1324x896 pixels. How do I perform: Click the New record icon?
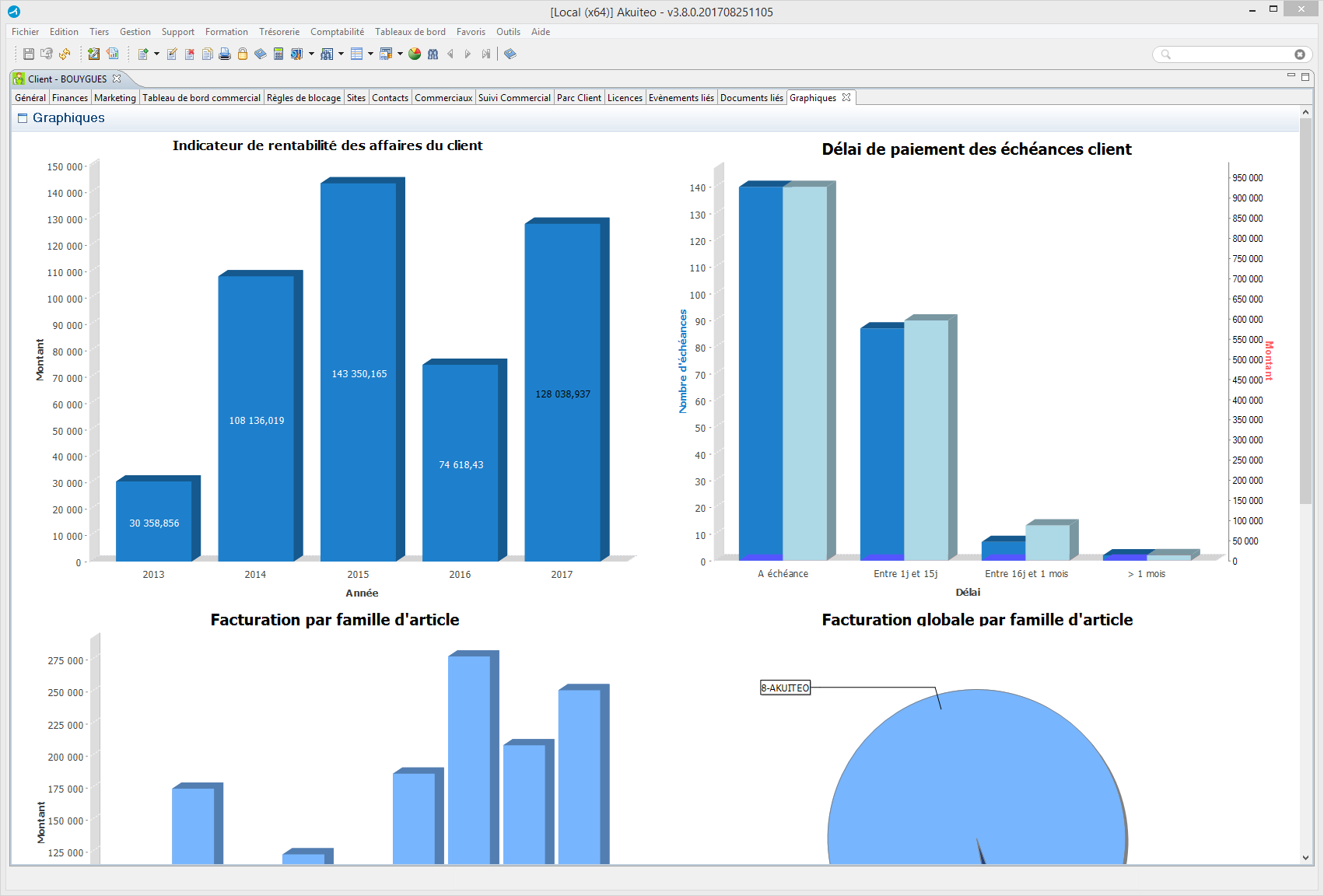coord(143,54)
